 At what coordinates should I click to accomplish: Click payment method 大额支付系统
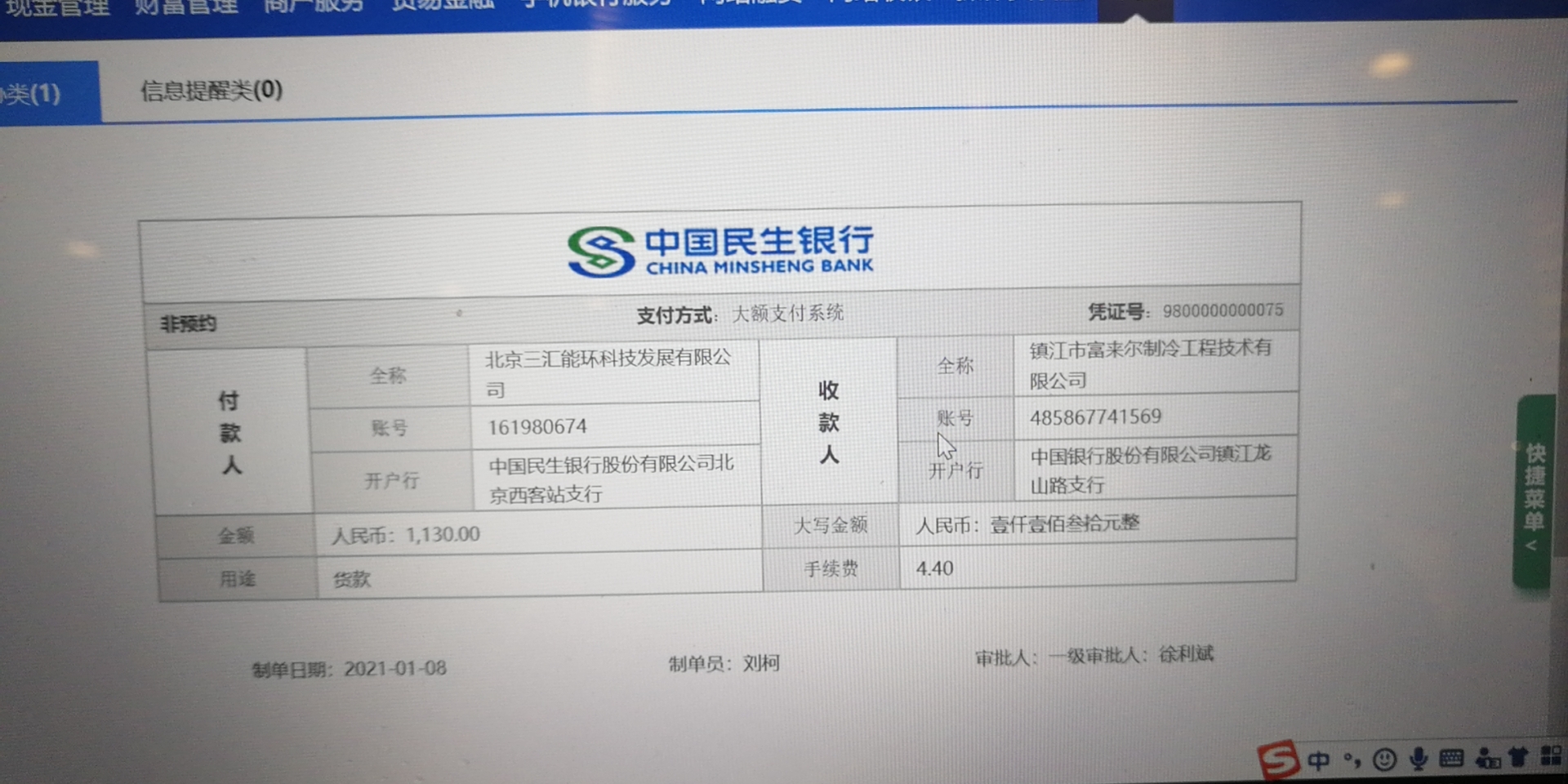tap(787, 314)
